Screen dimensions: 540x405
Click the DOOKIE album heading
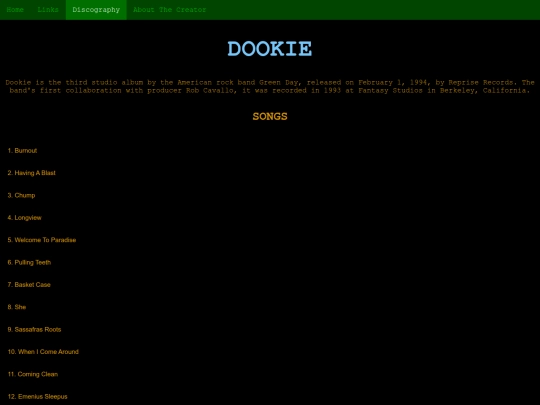coord(270,49)
